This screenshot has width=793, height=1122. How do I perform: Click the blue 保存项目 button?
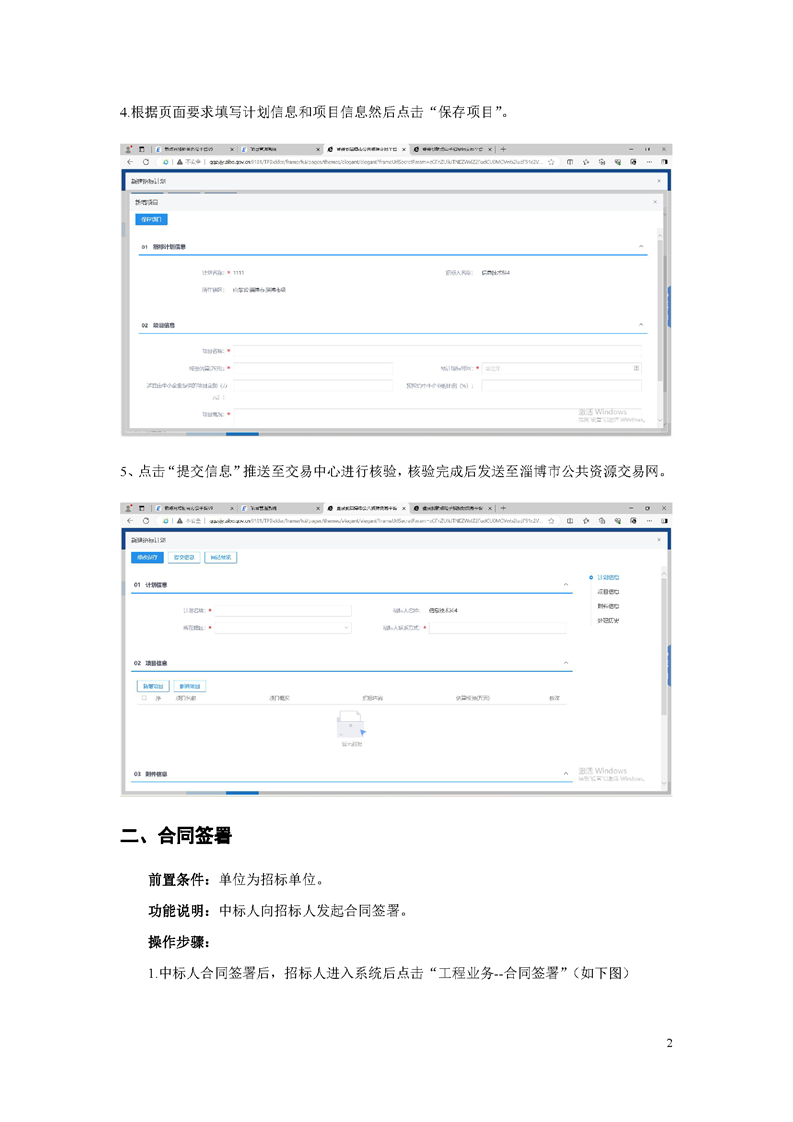pos(151,219)
